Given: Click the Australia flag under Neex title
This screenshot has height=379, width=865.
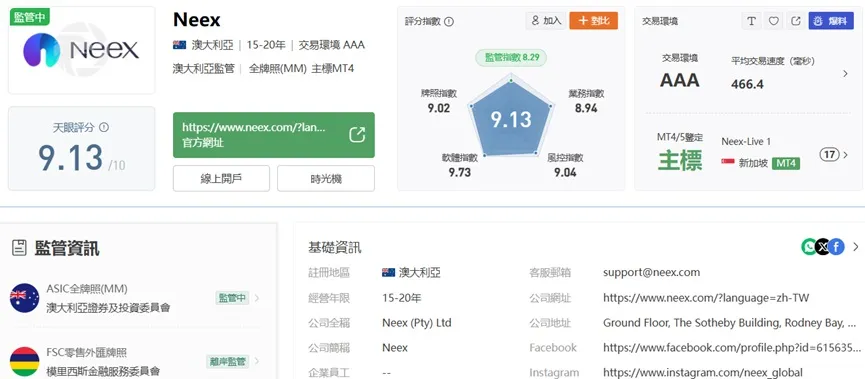Looking at the screenshot, I should point(179,45).
